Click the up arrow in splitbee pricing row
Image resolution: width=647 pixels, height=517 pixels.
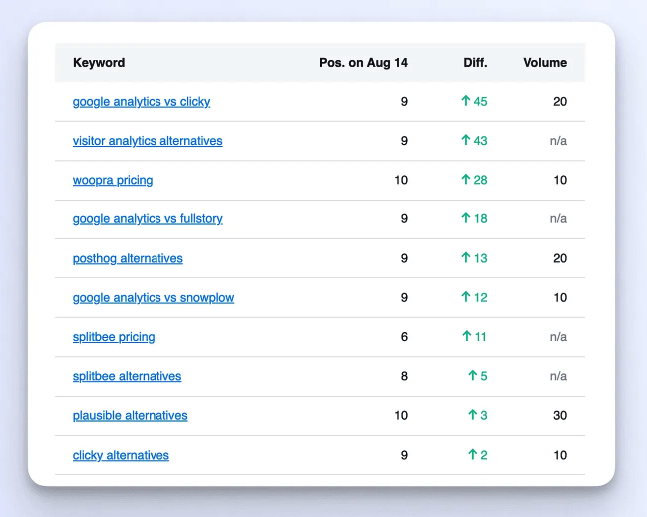466,337
